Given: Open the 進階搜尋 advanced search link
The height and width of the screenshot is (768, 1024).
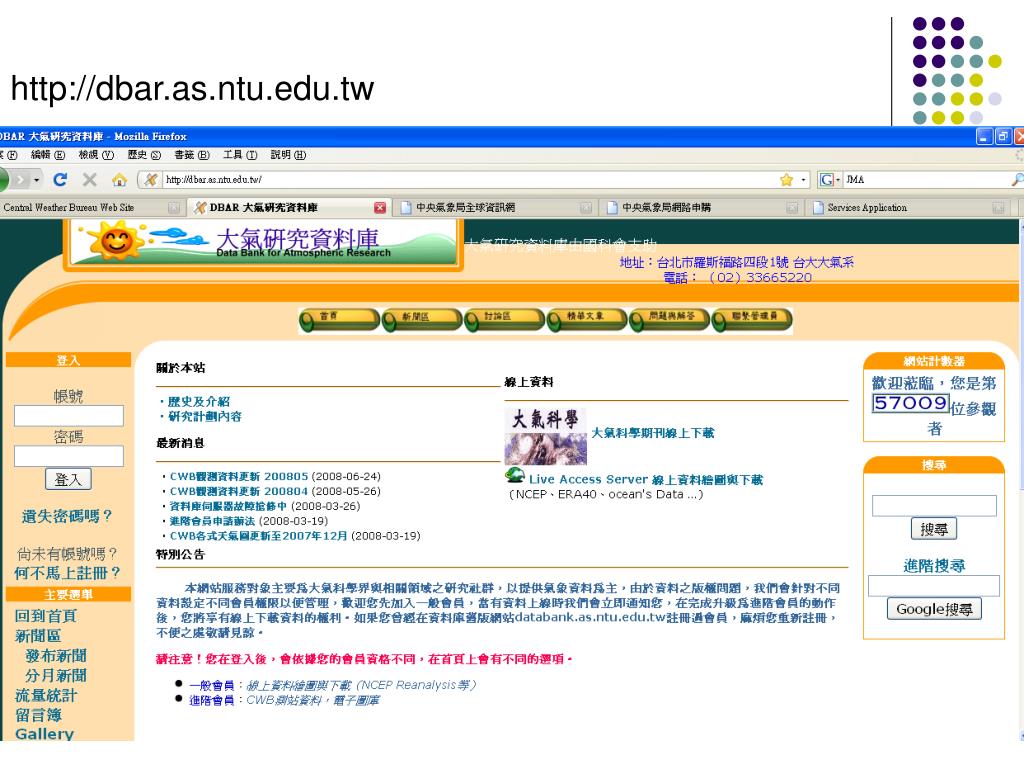Looking at the screenshot, I should click(x=934, y=566).
